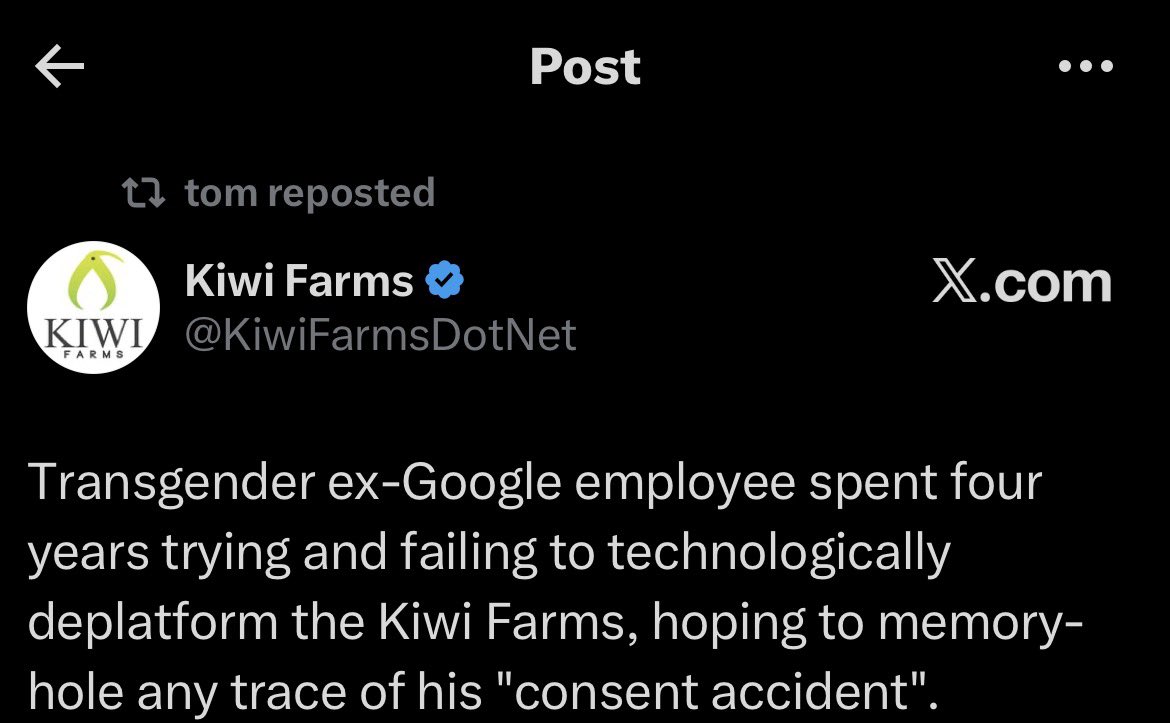Click the blue verified badge

[x=446, y=283]
